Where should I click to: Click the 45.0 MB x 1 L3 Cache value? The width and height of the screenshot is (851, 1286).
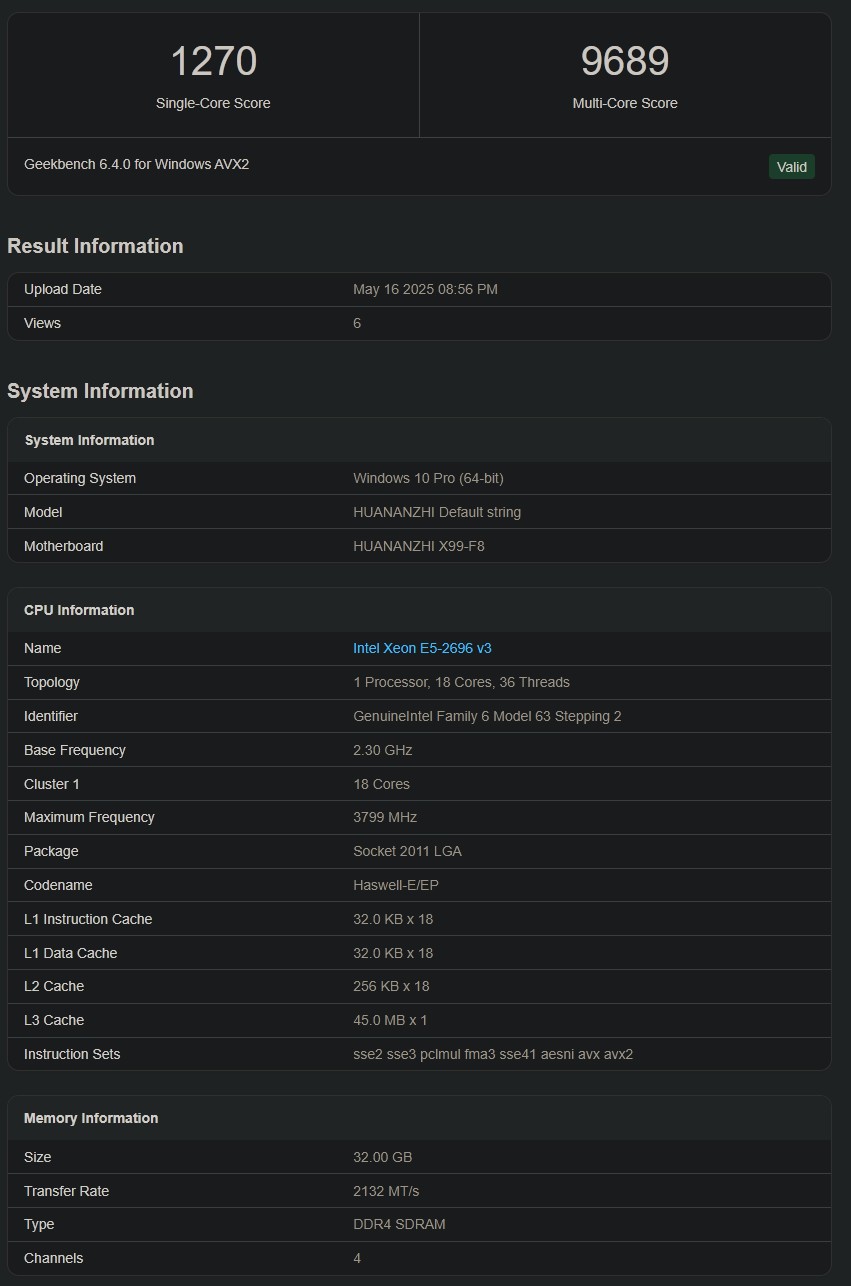tap(390, 1020)
